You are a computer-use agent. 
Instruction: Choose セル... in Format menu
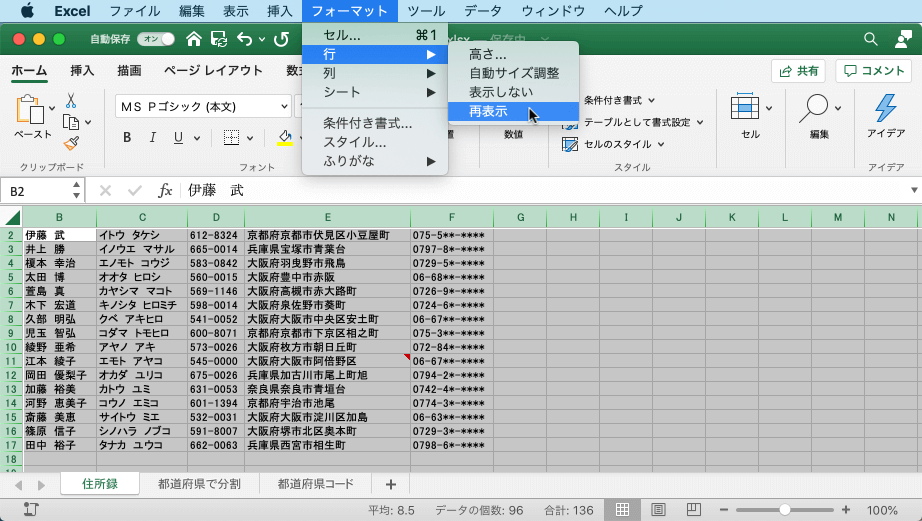375,35
